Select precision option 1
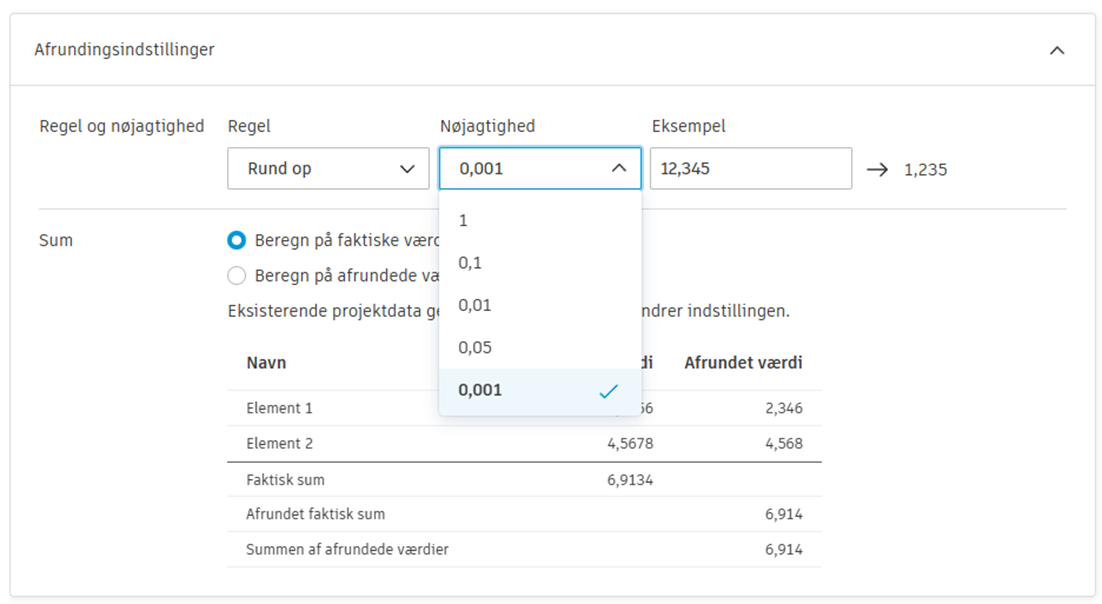 coord(463,220)
